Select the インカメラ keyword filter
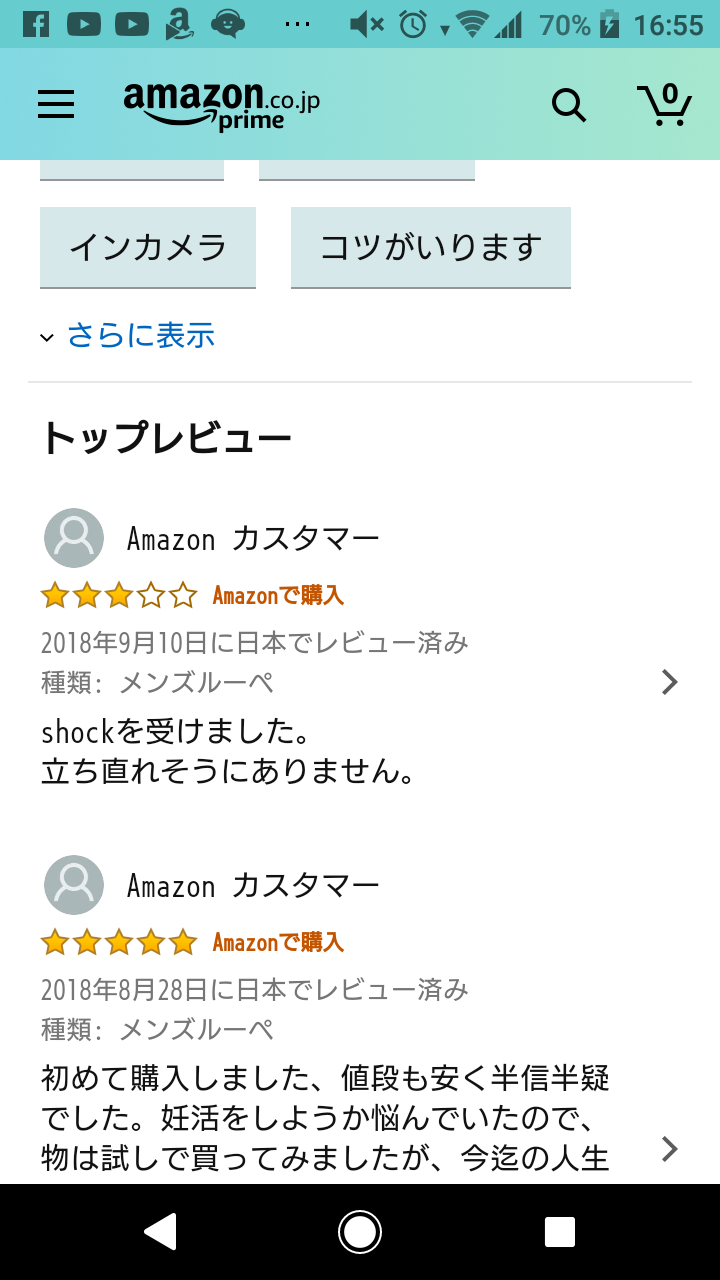Viewport: 720px width, 1280px height. coord(148,247)
